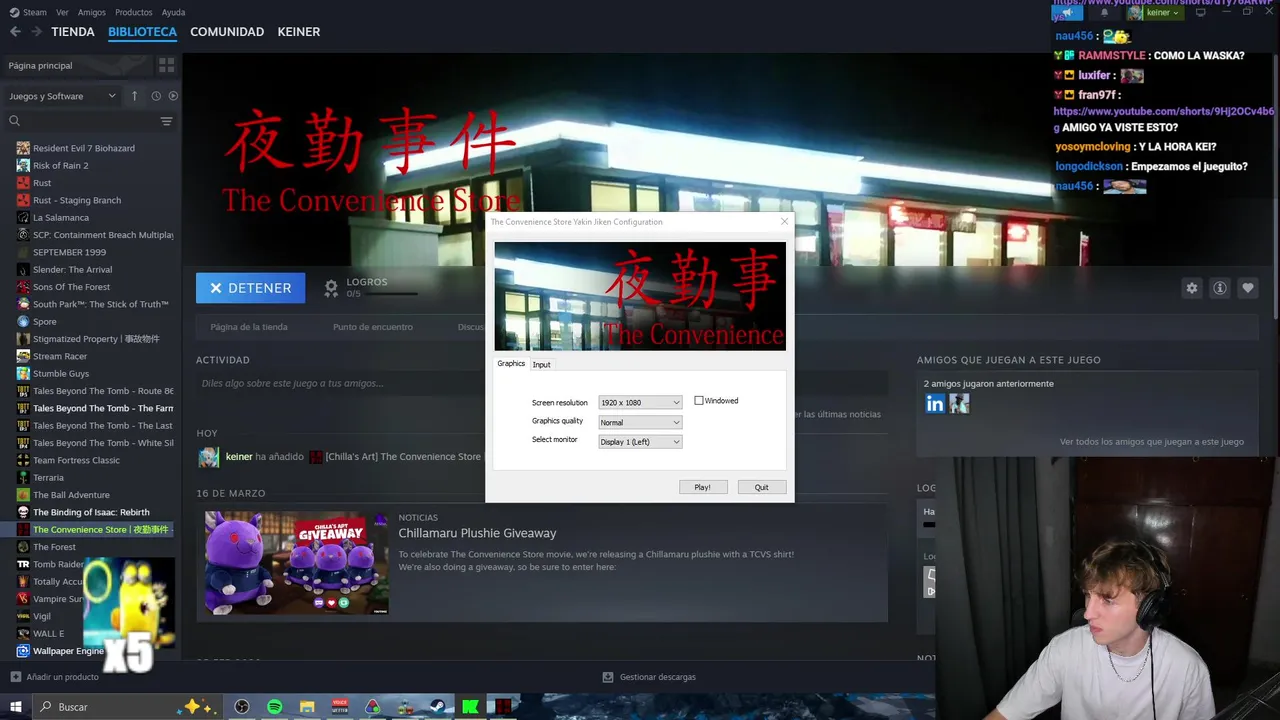Close the configuration dialog window
The height and width of the screenshot is (720, 1280).
pyautogui.click(x=784, y=222)
